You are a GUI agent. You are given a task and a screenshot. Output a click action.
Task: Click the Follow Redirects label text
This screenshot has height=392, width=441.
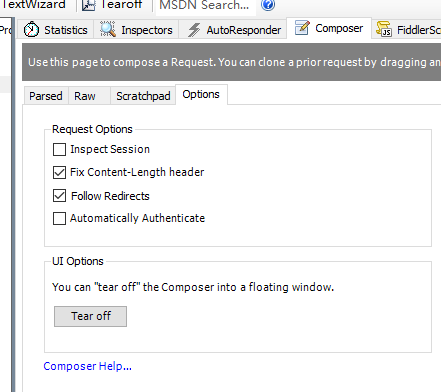pyautogui.click(x=110, y=196)
